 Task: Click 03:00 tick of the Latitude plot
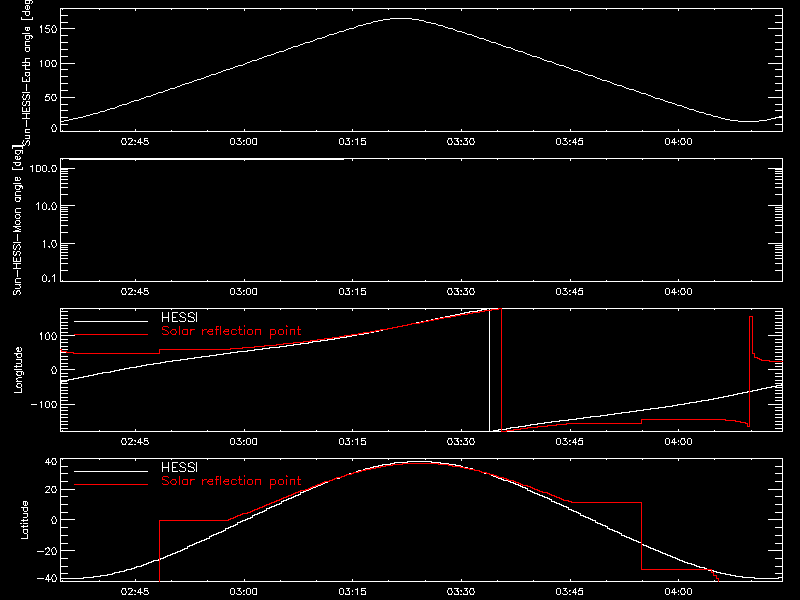click(243, 592)
